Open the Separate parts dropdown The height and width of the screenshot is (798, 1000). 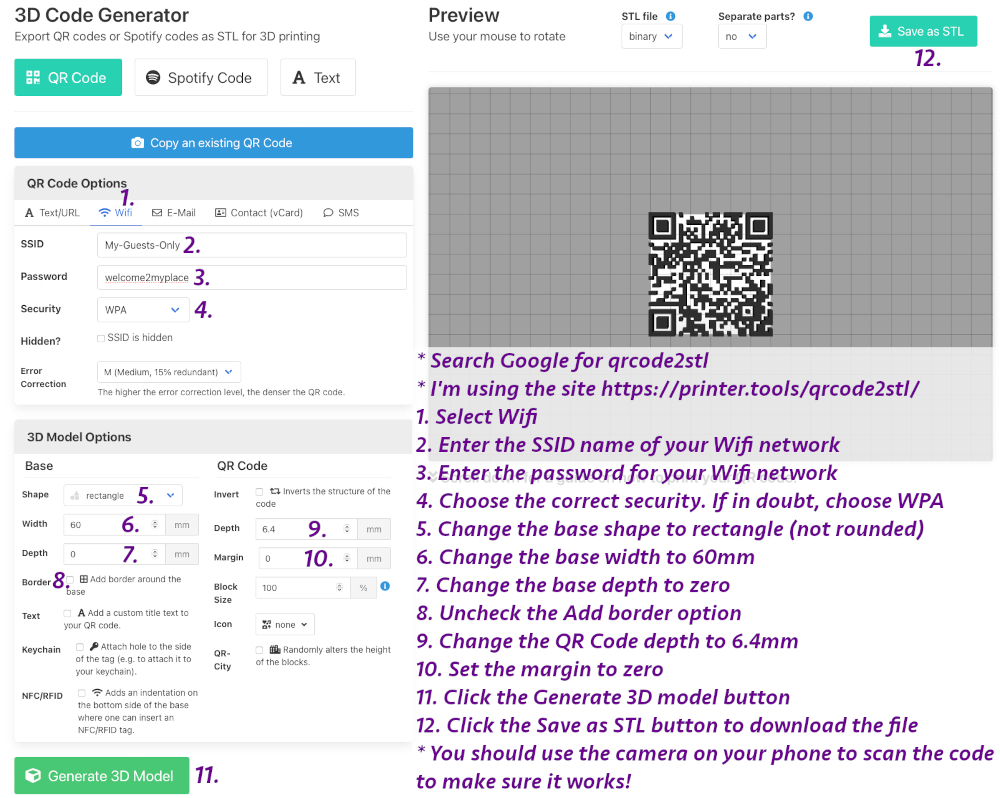click(742, 36)
